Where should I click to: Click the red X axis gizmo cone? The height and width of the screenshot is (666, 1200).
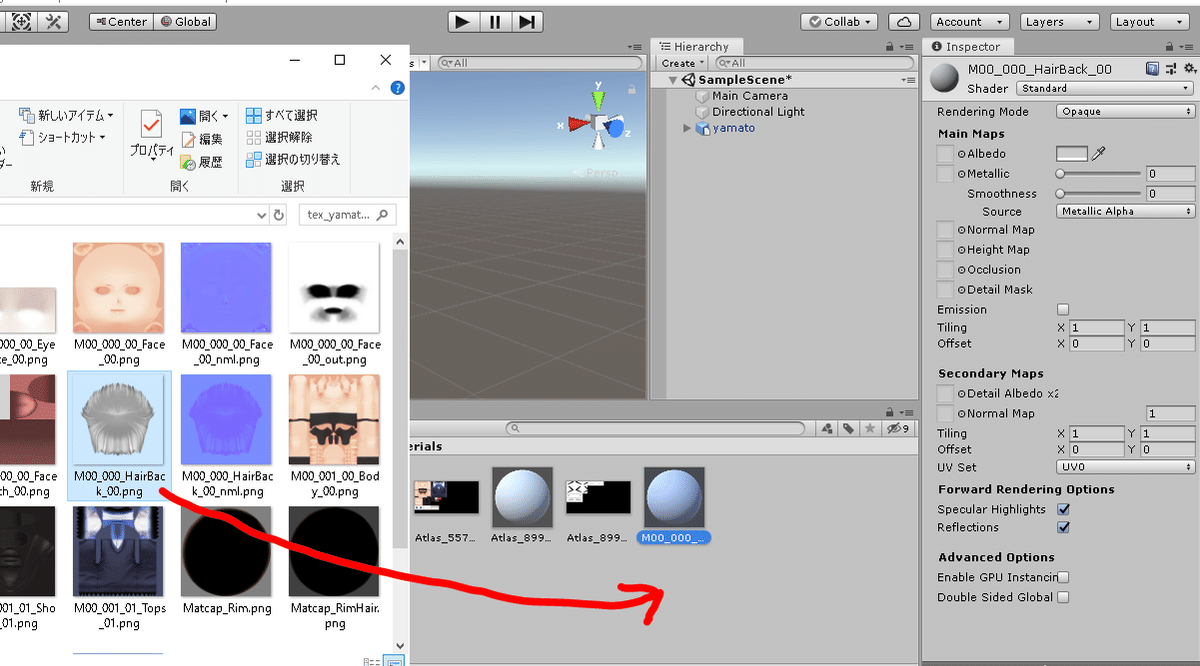(578, 124)
